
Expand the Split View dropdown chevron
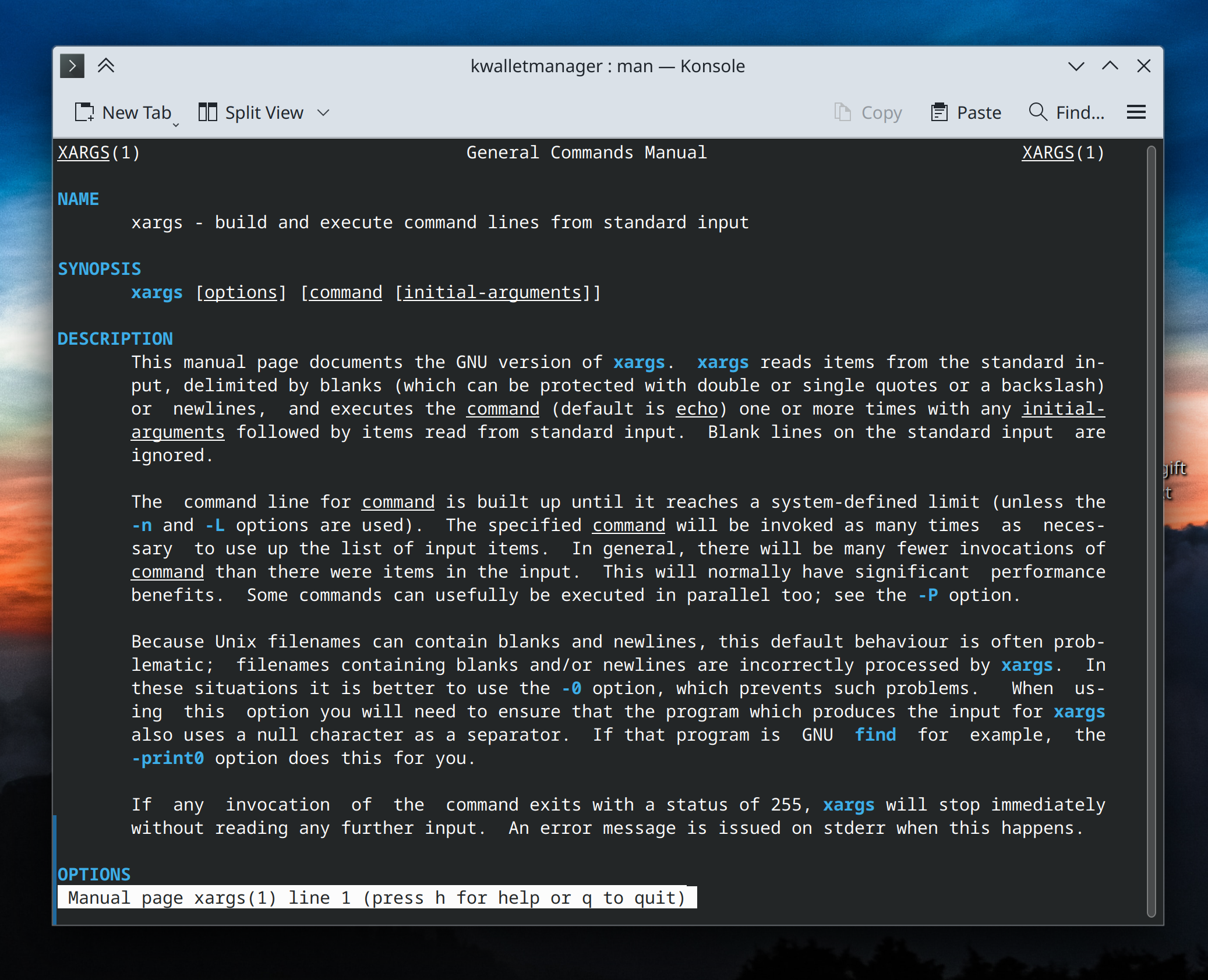pyautogui.click(x=324, y=112)
